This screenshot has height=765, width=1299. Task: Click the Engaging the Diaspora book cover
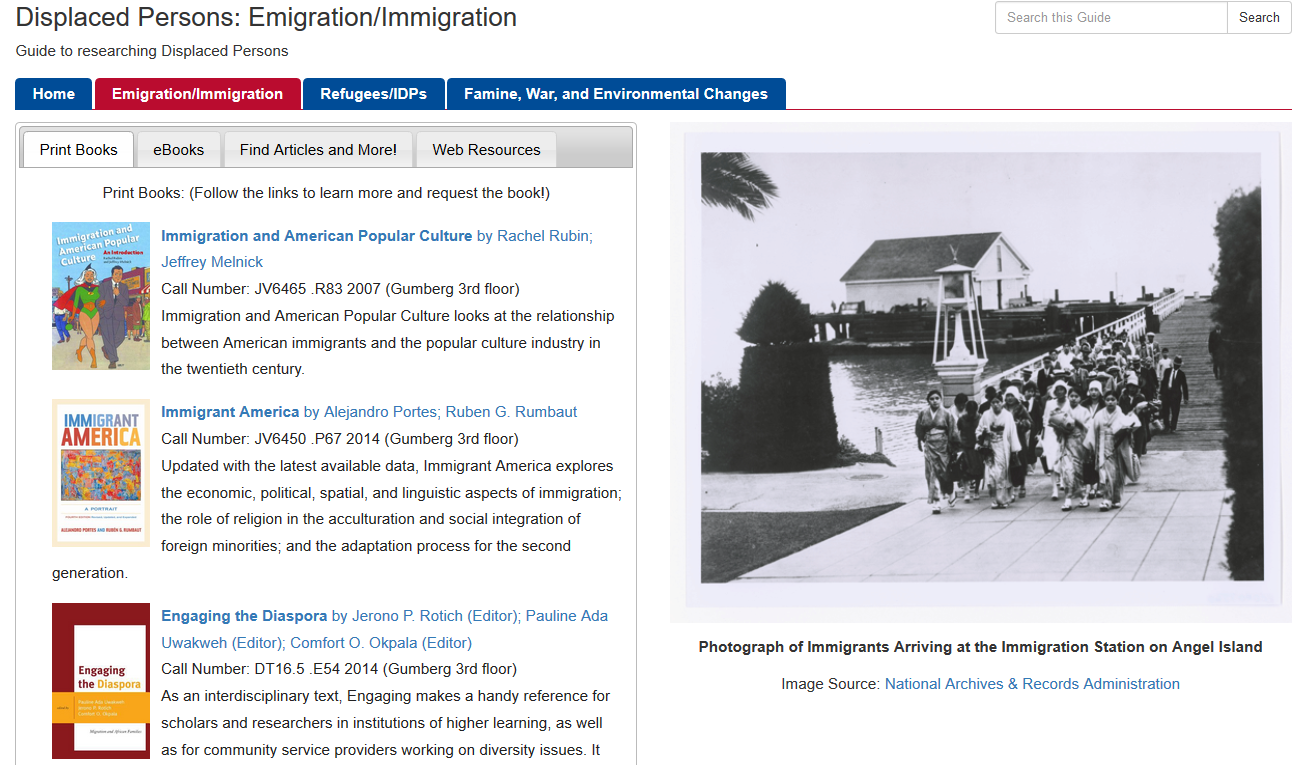pos(101,681)
